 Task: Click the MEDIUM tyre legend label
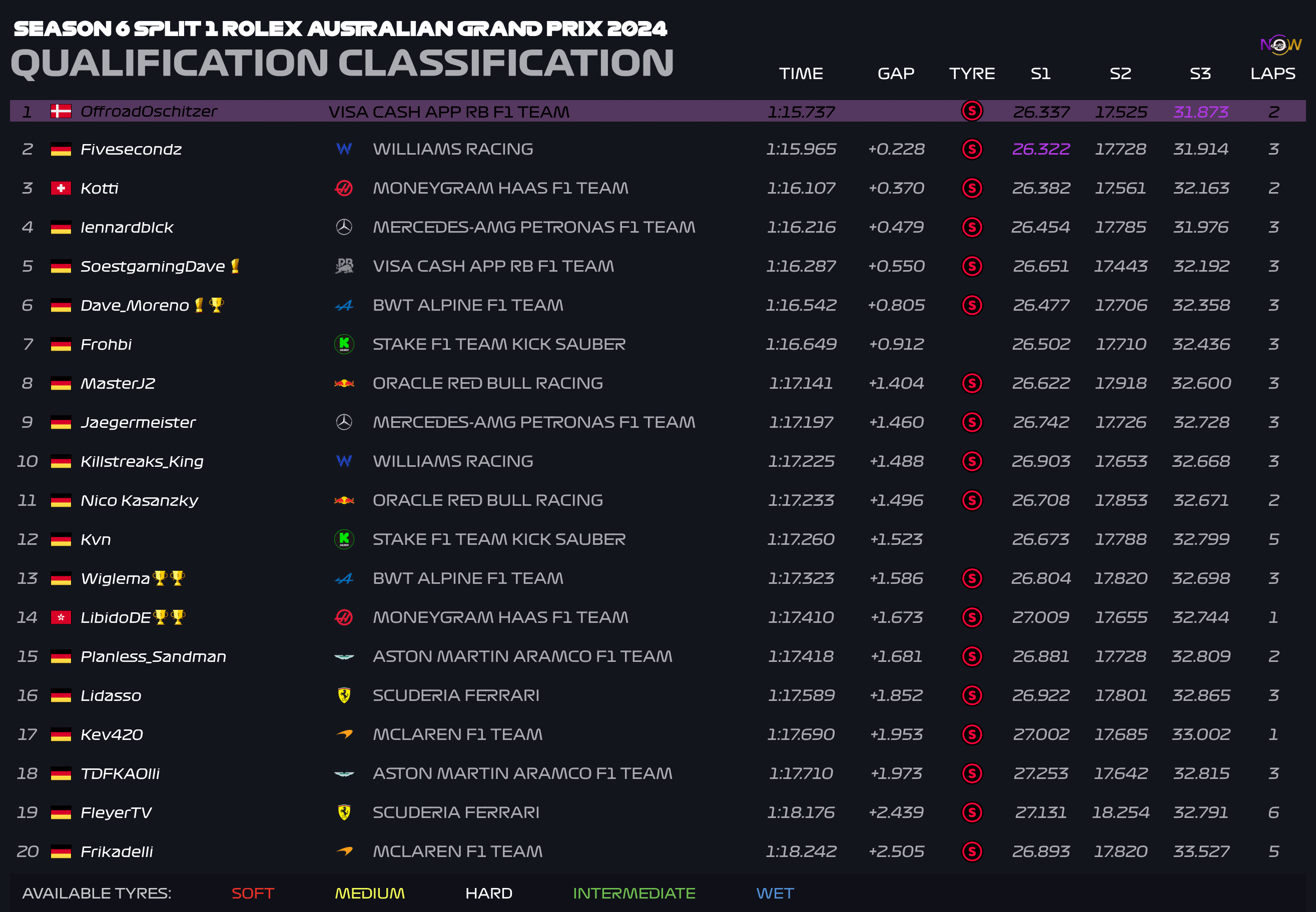[x=370, y=893]
